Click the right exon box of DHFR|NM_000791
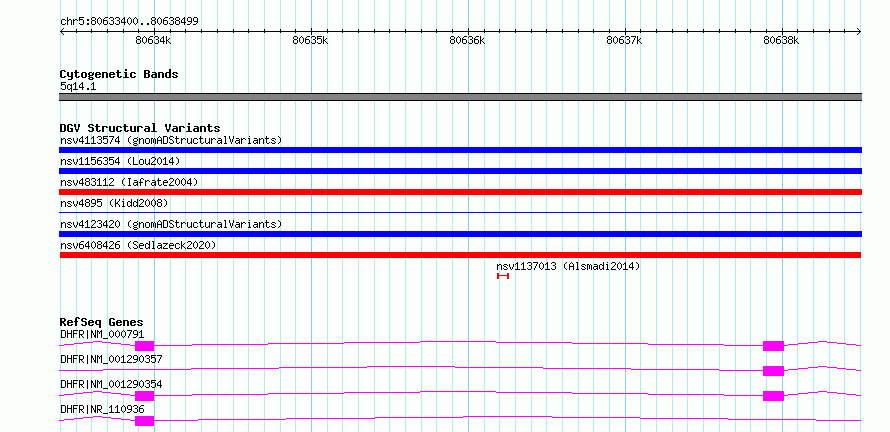The image size is (890, 432). [x=773, y=346]
